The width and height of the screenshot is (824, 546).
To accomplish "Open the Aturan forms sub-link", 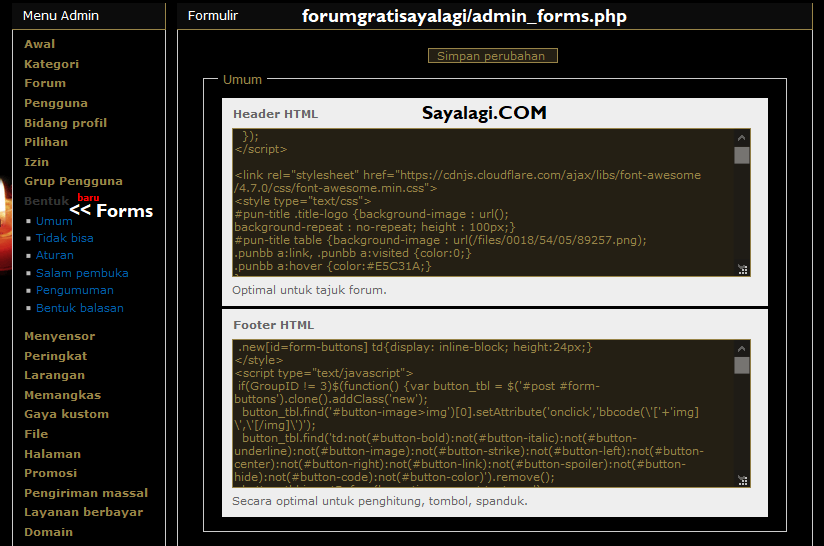I will [x=55, y=255].
